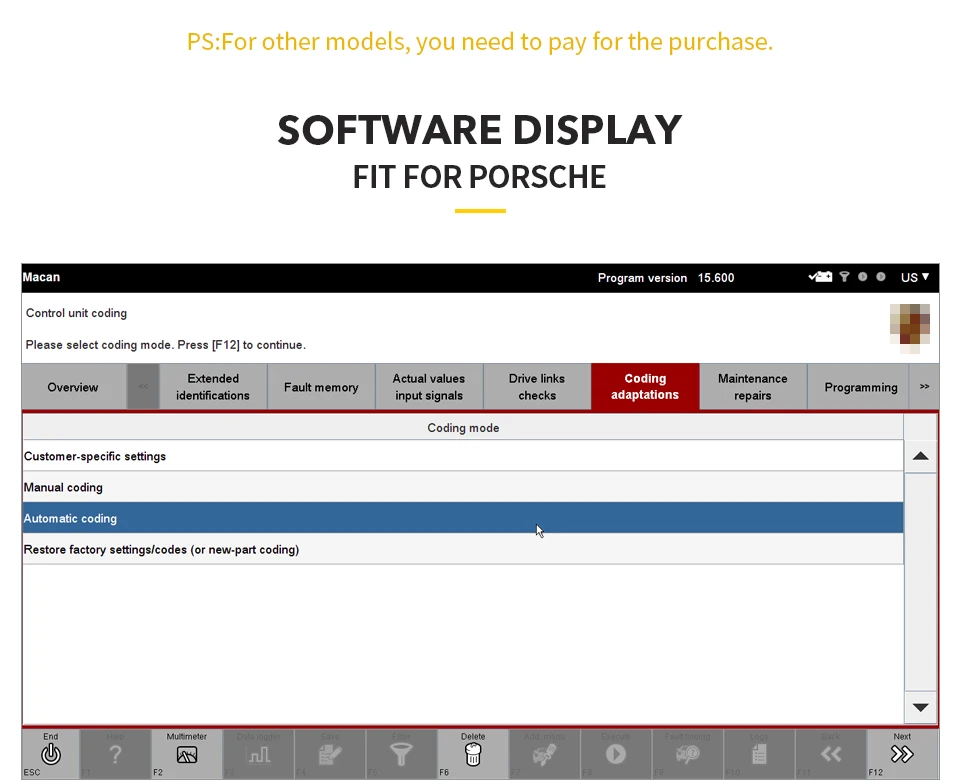Screen dimensions: 960x784
Task: Switch to the Overview tab
Action: click(x=73, y=387)
